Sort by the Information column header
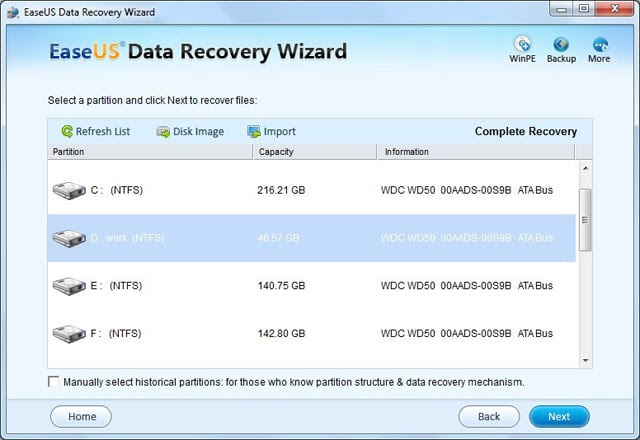 (x=476, y=152)
